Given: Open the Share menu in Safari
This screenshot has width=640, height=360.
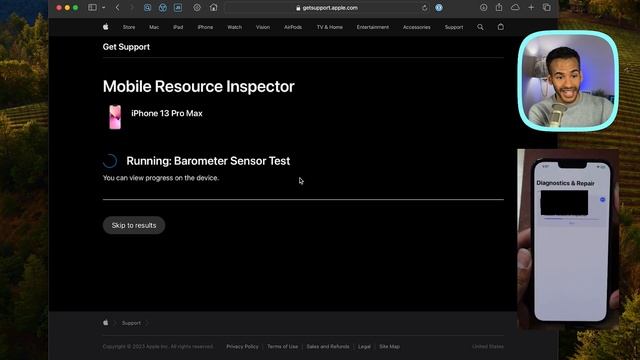Looking at the screenshot, I should coord(499,7).
